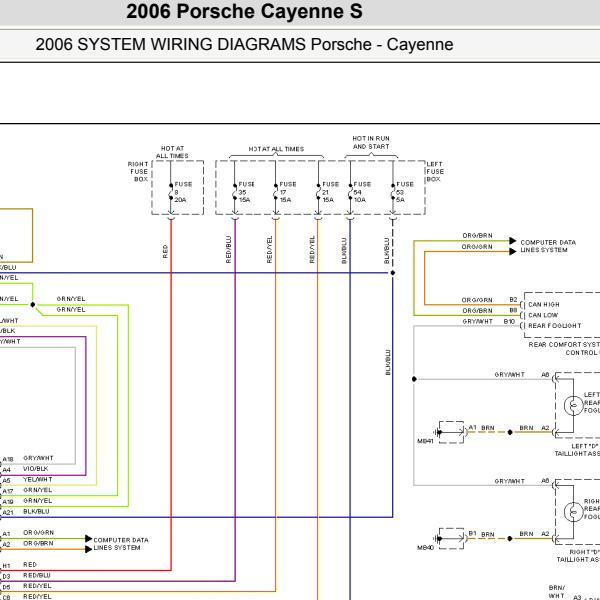
Task: Click "COMPUTER DATA LINES SYSTEM" near ORG/BRN arrow at right
Action: click(548, 246)
